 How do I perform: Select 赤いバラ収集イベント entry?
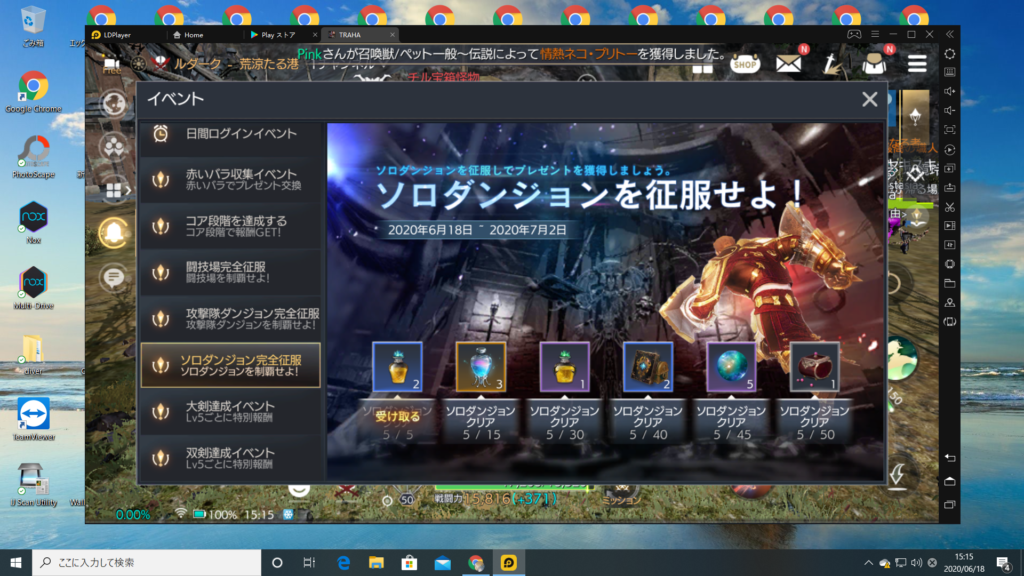(231, 180)
